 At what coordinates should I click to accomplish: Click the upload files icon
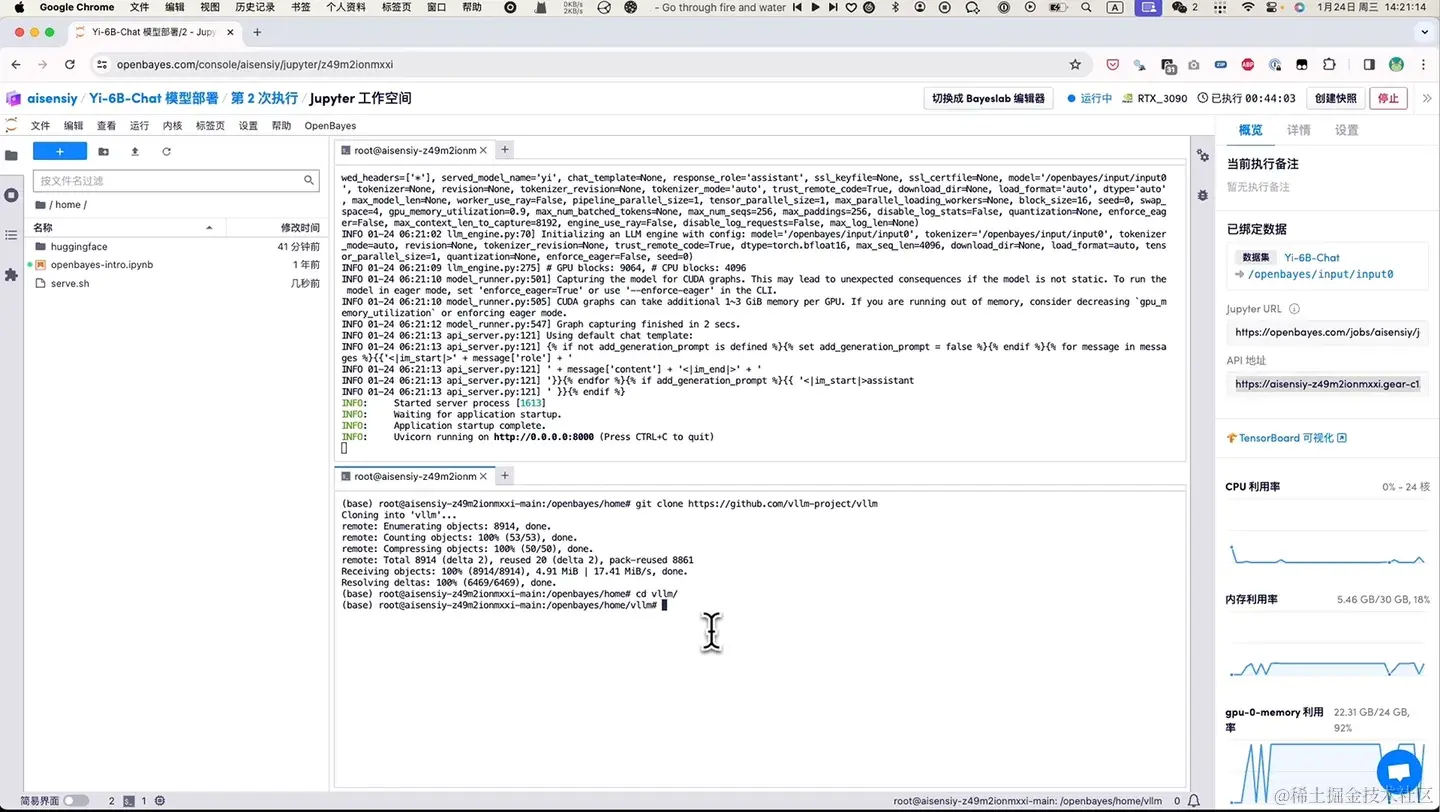135,152
